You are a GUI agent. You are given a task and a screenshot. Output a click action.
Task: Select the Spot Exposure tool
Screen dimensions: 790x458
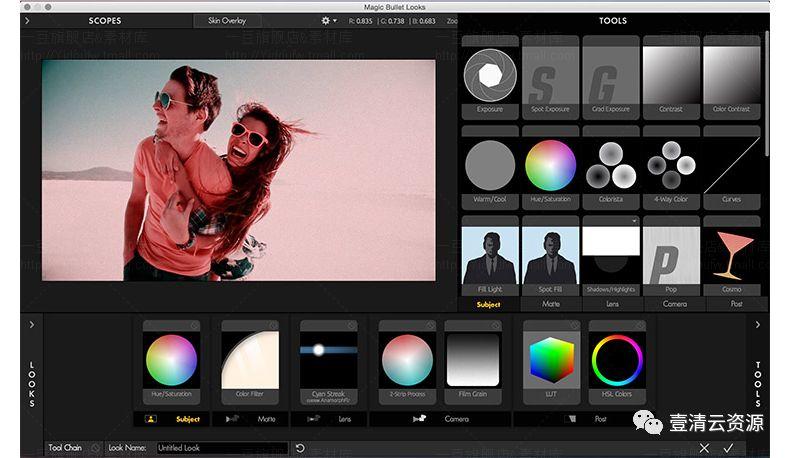(x=550, y=78)
